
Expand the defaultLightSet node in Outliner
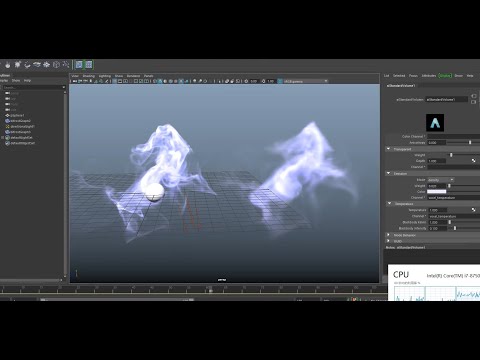click(x=3, y=137)
